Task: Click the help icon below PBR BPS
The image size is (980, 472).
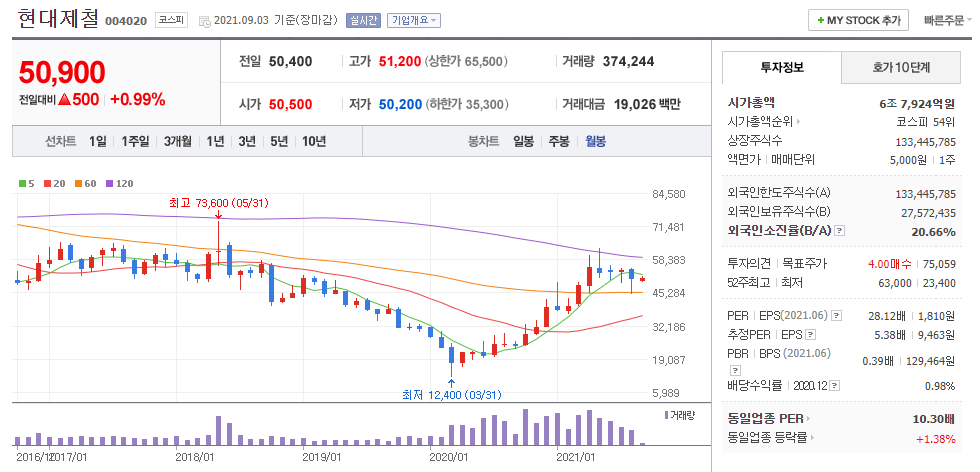Action: [x=734, y=370]
